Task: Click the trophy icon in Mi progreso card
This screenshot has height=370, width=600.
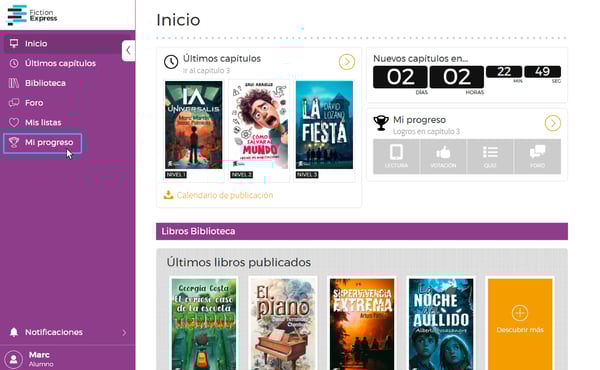Action: point(381,123)
